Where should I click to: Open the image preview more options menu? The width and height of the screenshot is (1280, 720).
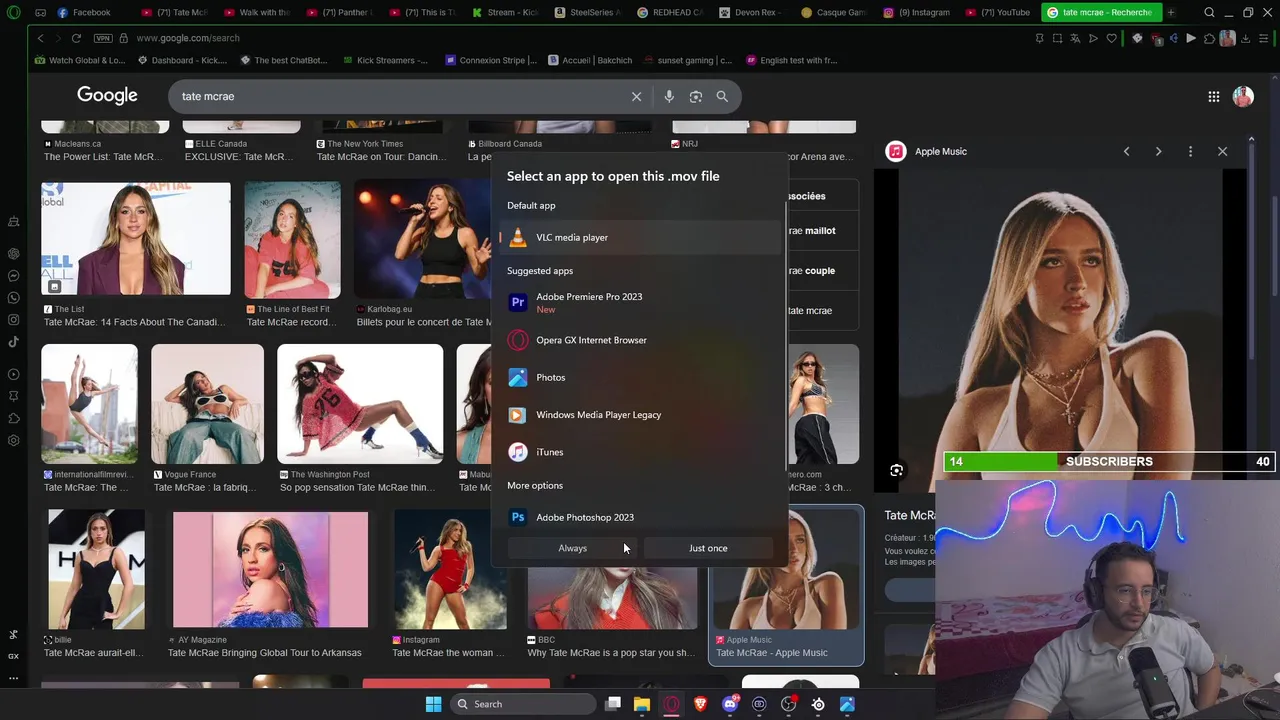click(x=1190, y=151)
